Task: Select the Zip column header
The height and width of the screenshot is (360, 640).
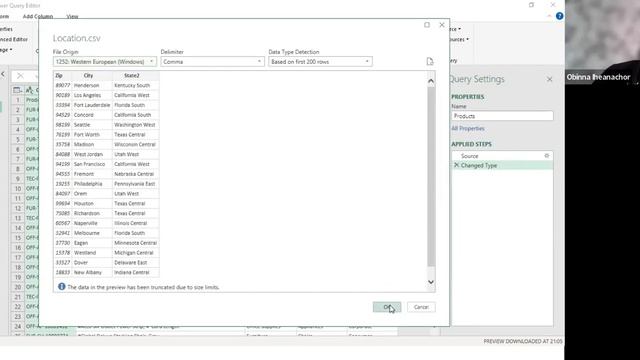Action: coord(62,76)
